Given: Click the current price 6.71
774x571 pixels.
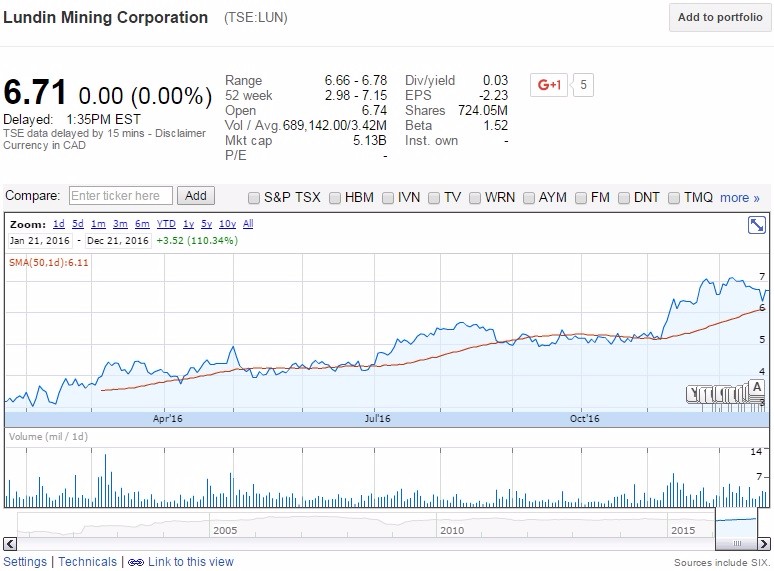Looking at the screenshot, I should [35, 92].
